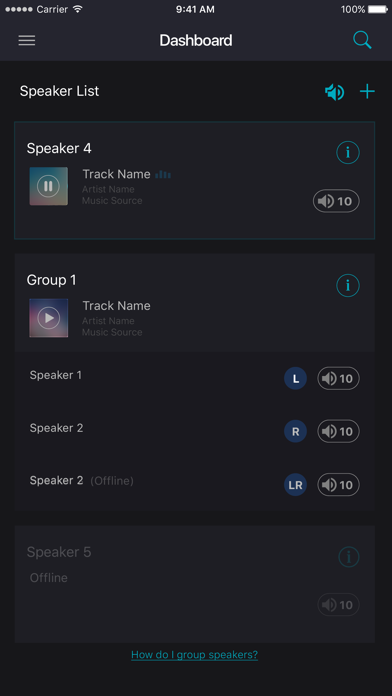Open Group 1 info icon

(348, 285)
